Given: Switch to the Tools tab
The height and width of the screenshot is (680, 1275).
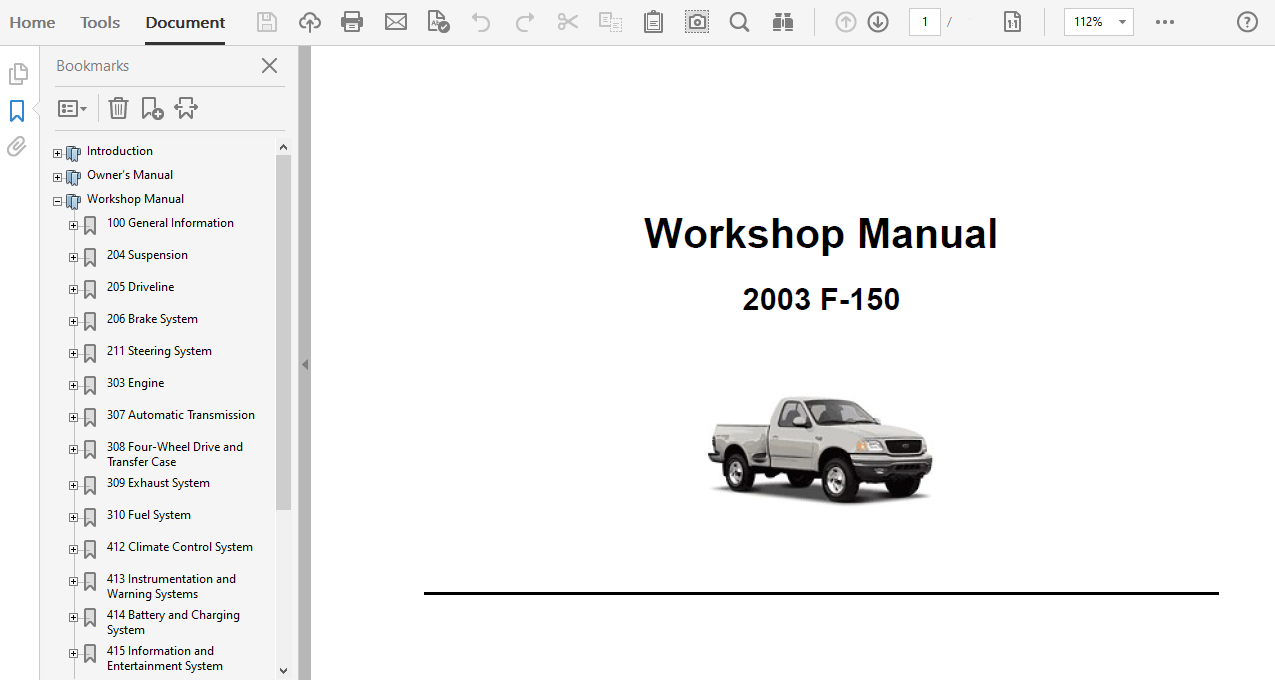Looking at the screenshot, I should coord(100,22).
